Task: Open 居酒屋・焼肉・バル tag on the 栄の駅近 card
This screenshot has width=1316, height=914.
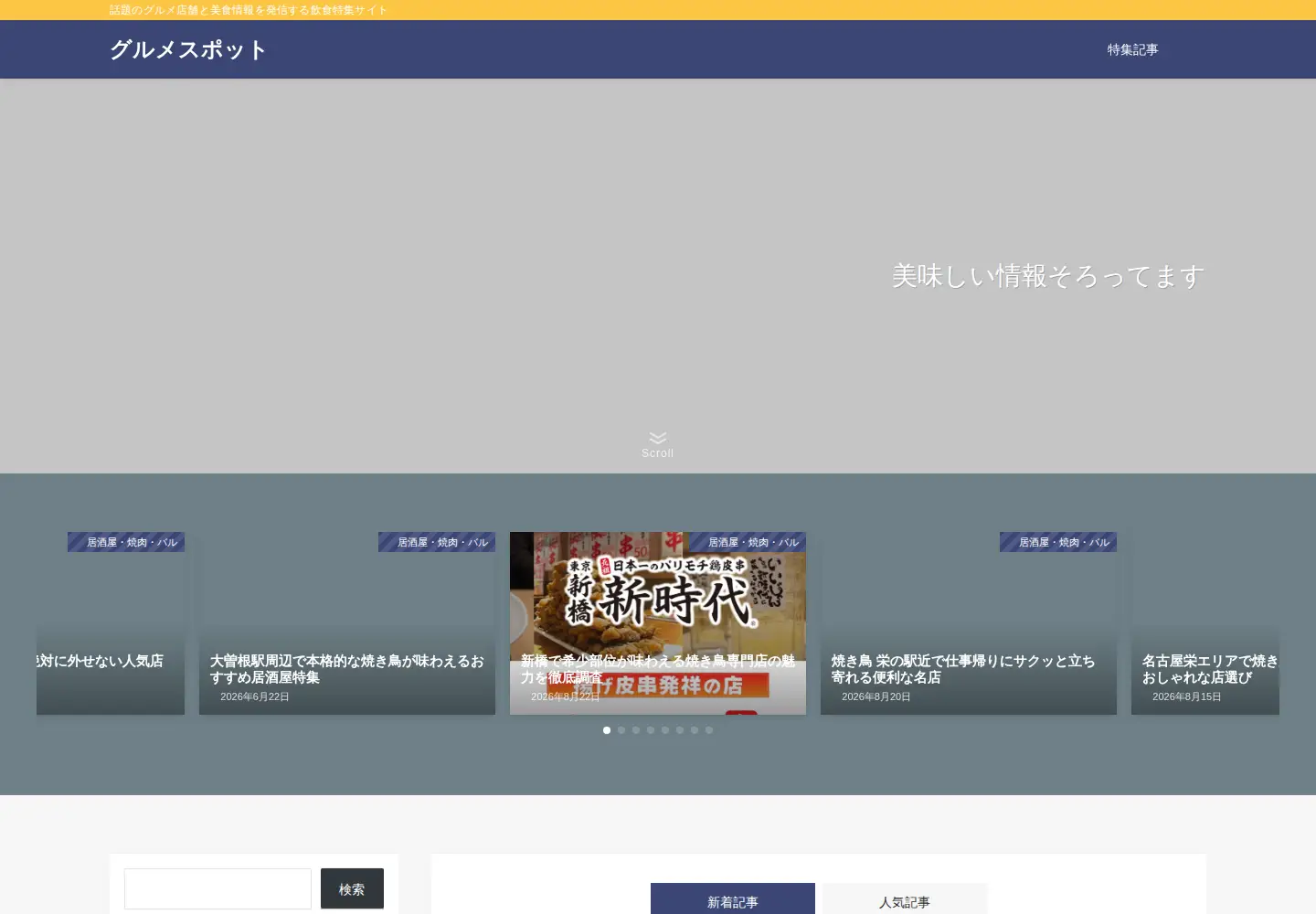Action: pyautogui.click(x=1058, y=542)
